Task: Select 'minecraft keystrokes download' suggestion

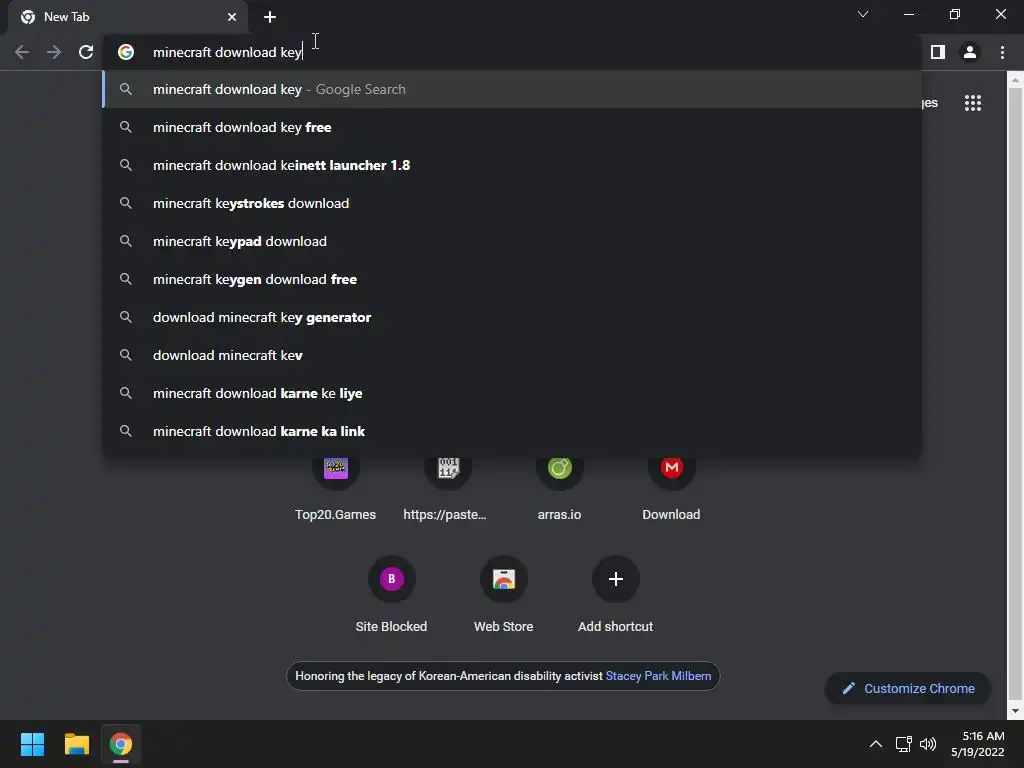Action: coord(512,203)
